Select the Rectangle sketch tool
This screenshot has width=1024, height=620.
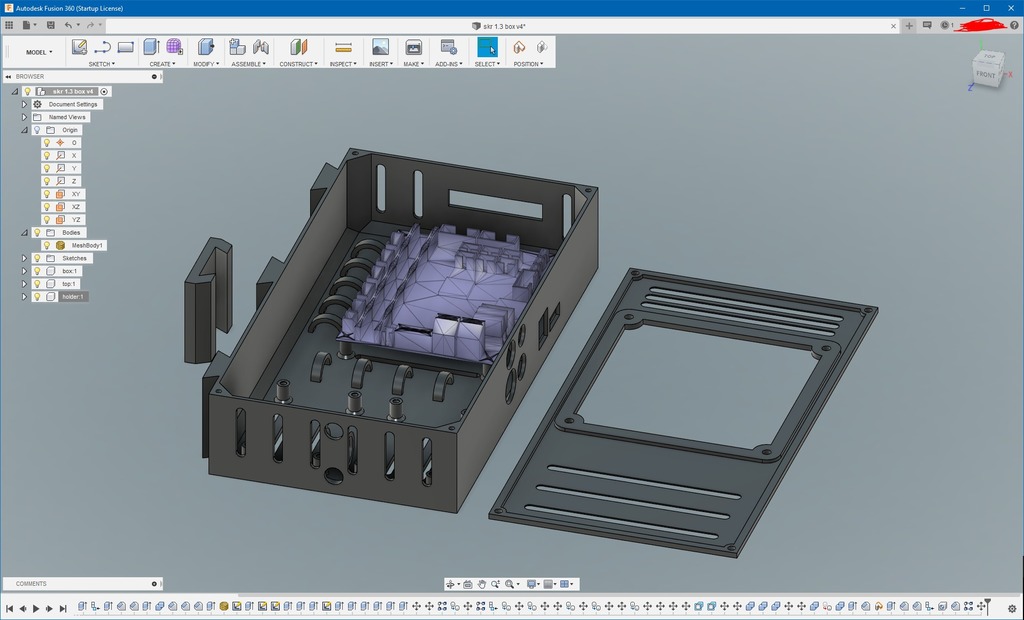125,47
